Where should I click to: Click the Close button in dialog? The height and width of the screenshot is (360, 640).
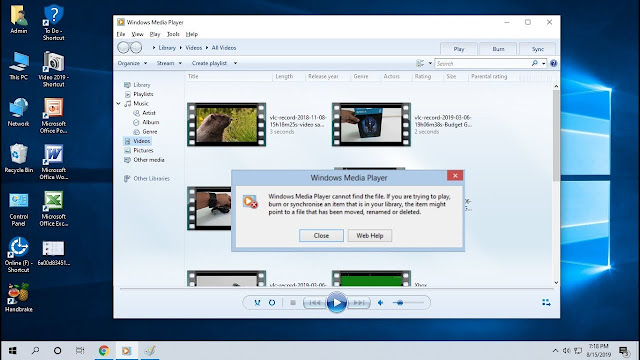click(321, 236)
